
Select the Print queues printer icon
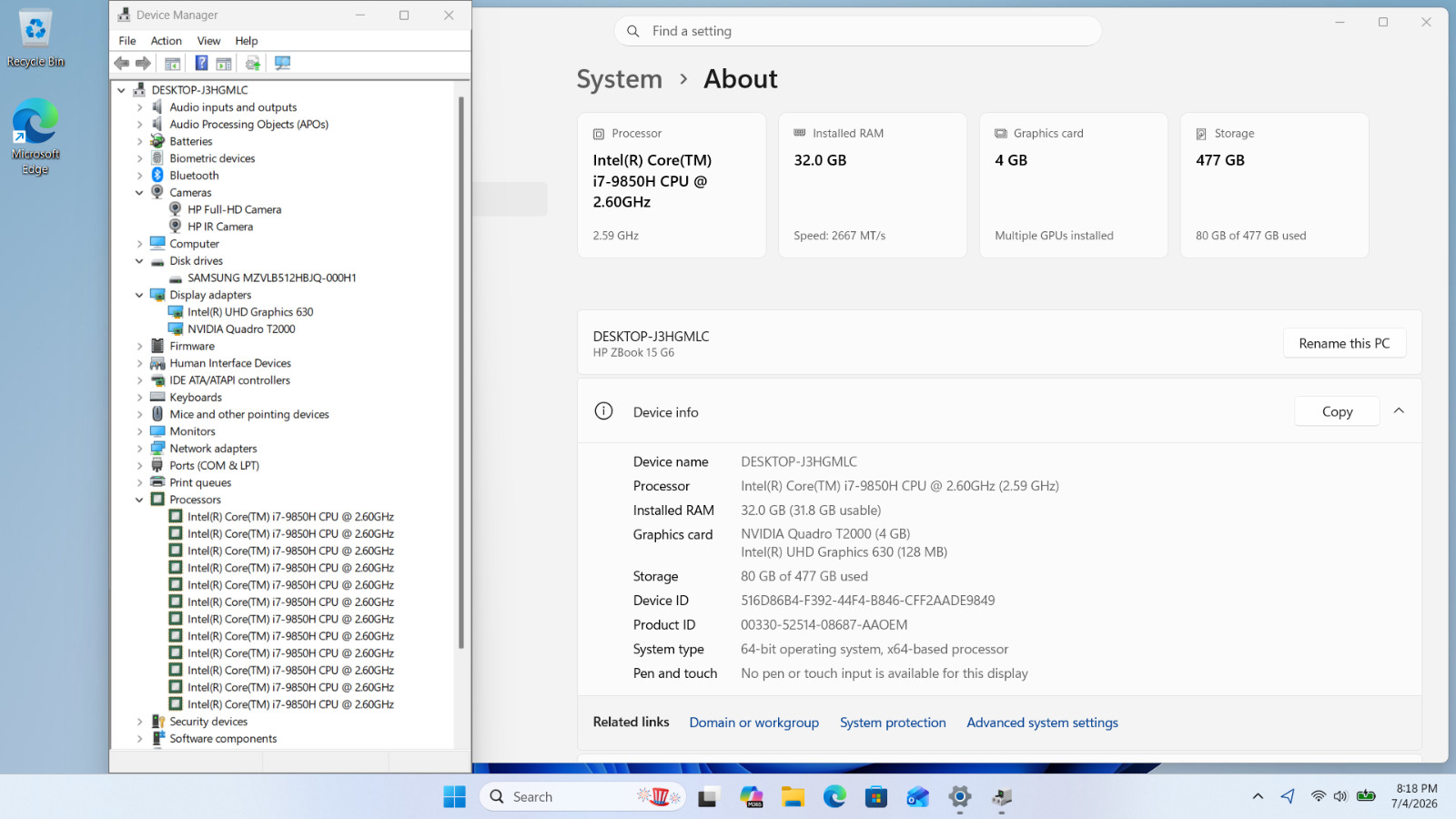[x=157, y=482]
